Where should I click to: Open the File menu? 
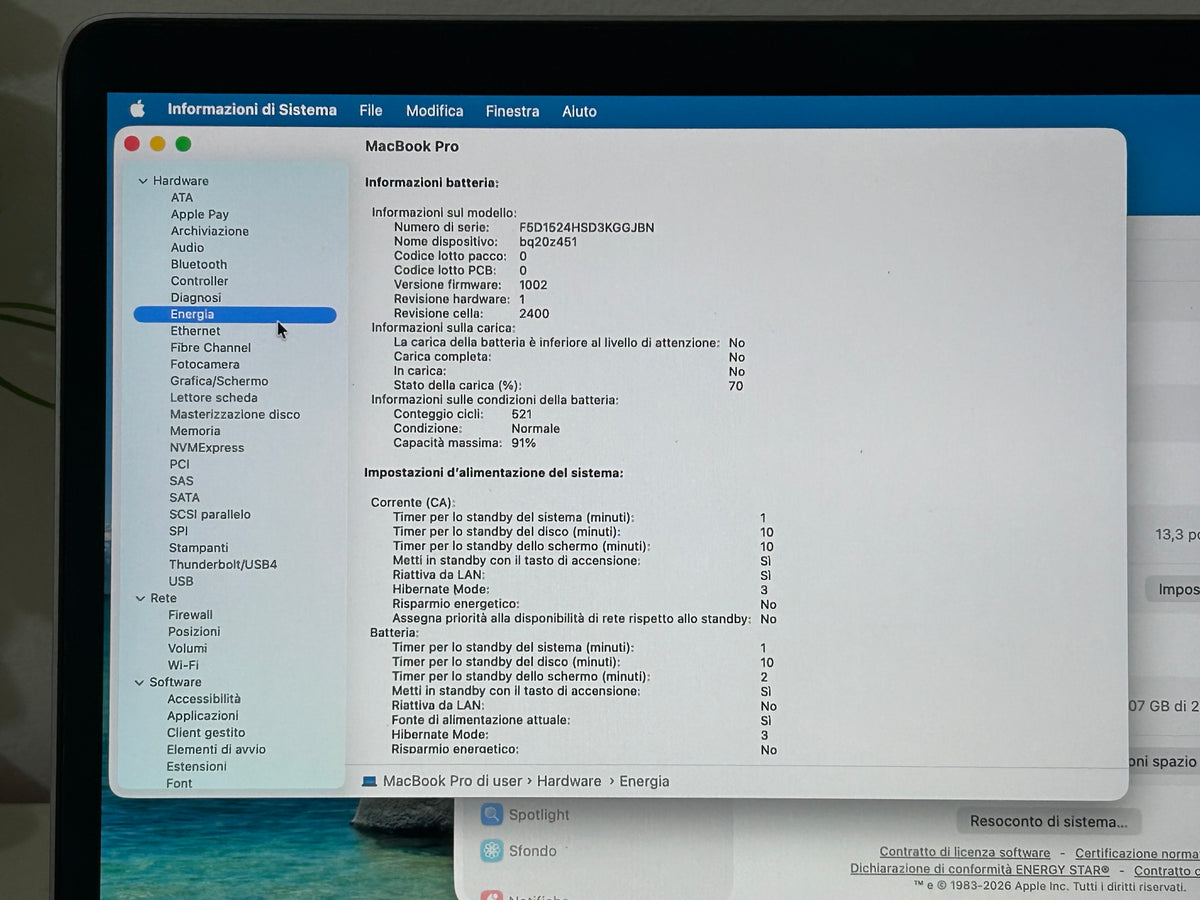(x=371, y=111)
